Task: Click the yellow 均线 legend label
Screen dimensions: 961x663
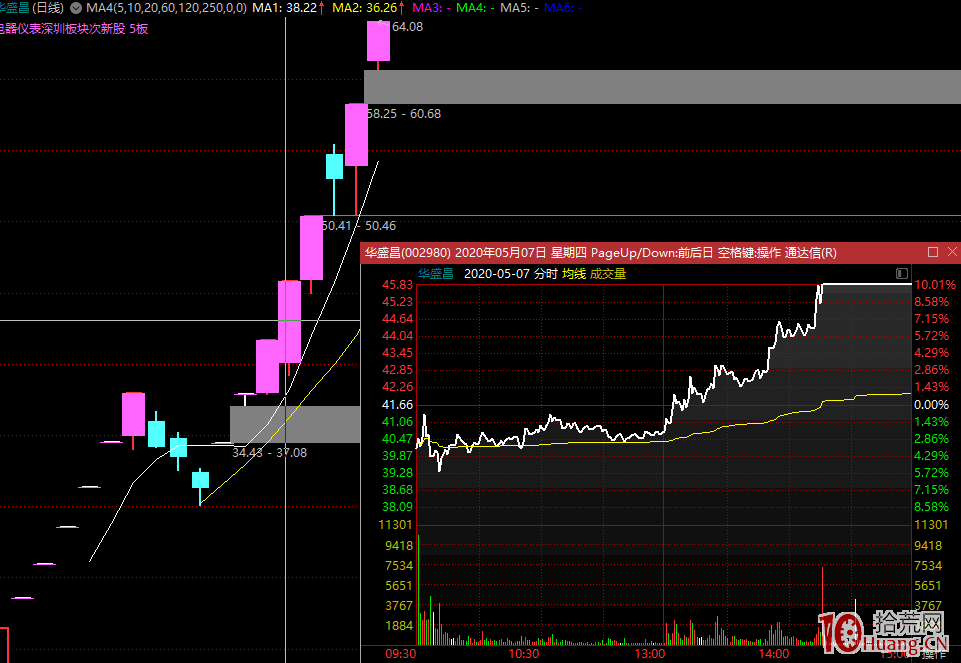Action: (574, 274)
